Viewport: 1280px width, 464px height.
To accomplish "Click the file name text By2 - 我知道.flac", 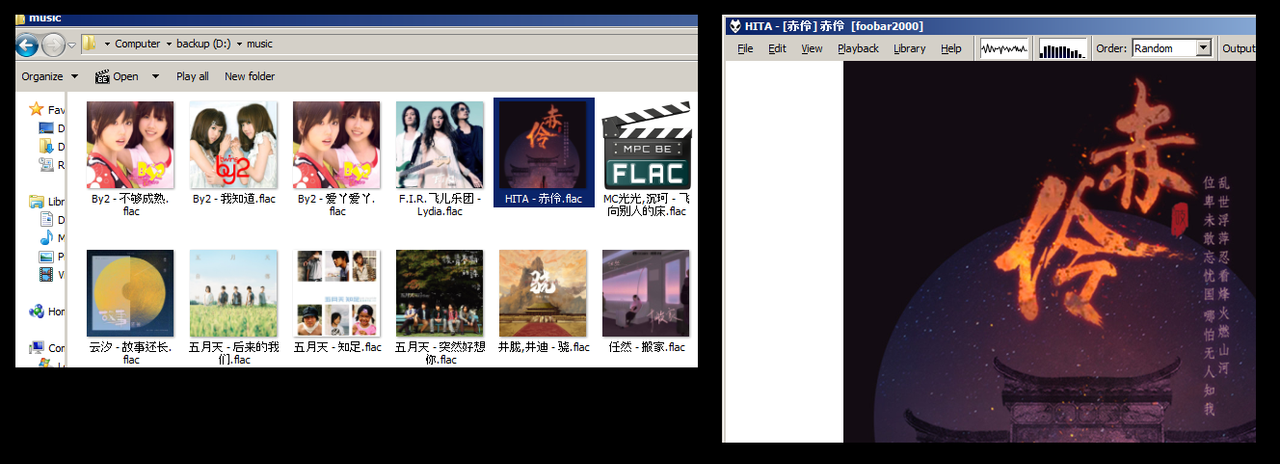I will pos(233,199).
